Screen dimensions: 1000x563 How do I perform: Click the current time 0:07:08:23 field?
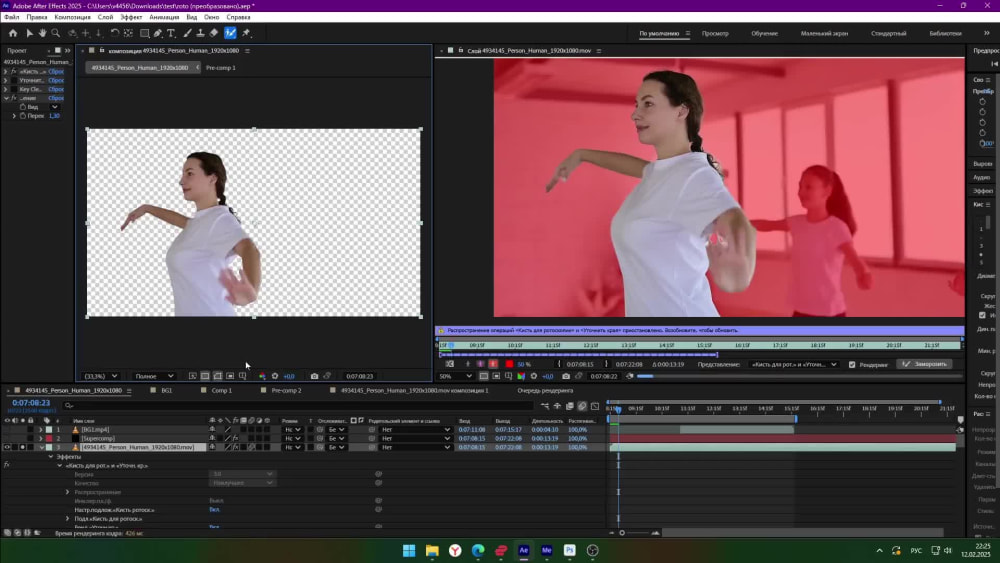(x=31, y=403)
